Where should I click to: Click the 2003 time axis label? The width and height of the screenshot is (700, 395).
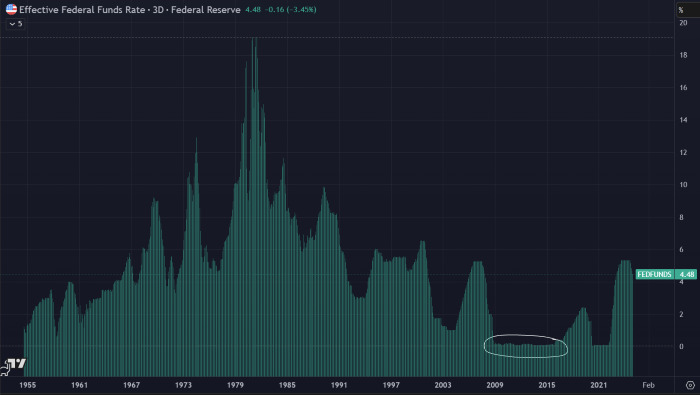point(443,385)
